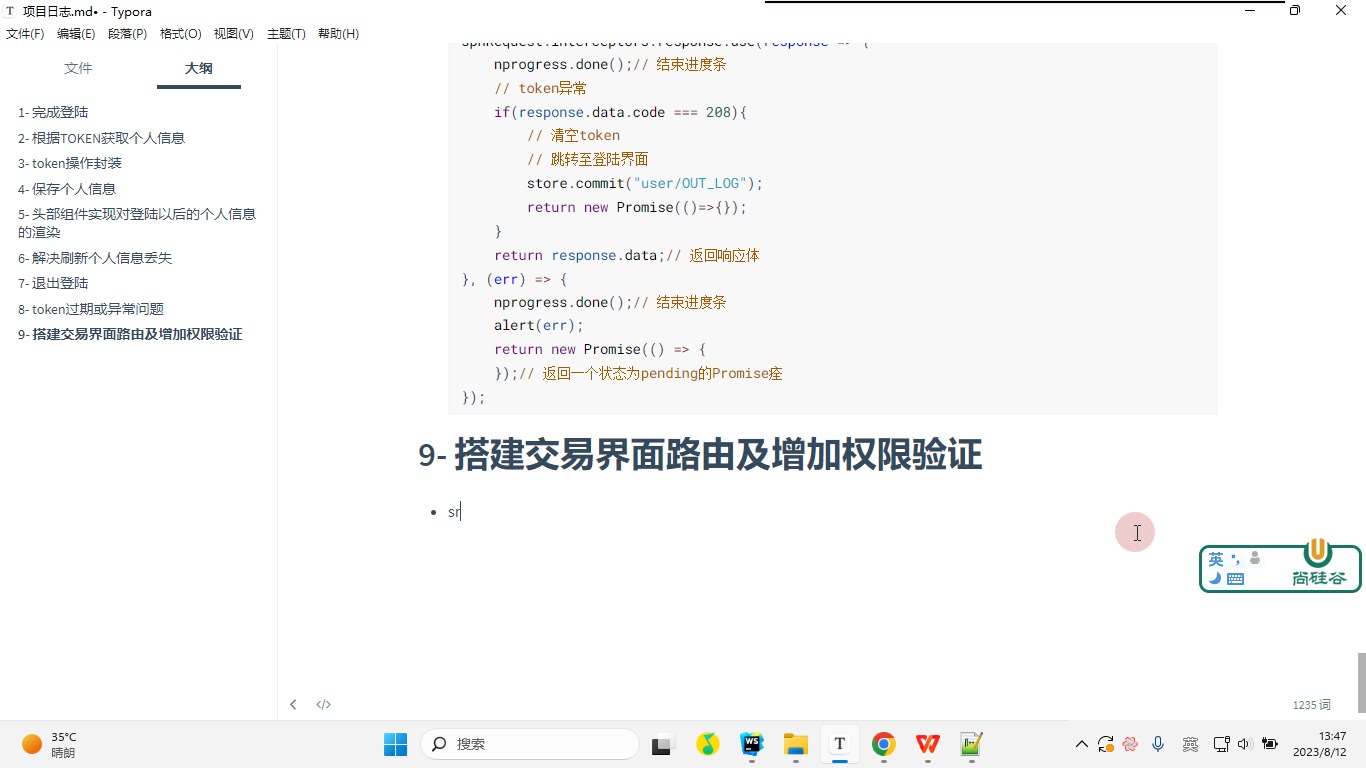
Task: Open the 帮助(H) menu
Action: point(338,34)
